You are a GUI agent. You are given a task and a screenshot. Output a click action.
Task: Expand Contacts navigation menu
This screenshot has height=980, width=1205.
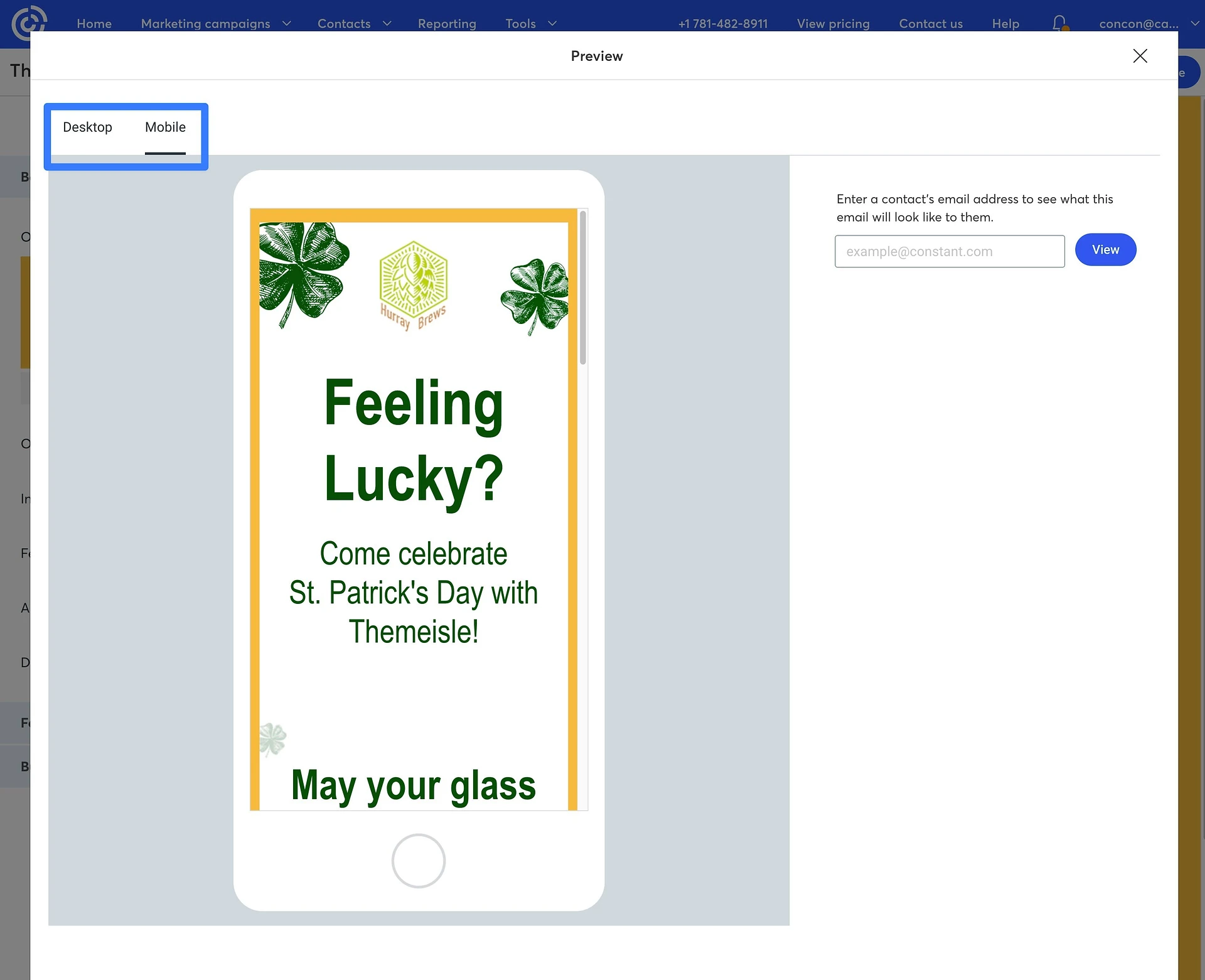(387, 22)
